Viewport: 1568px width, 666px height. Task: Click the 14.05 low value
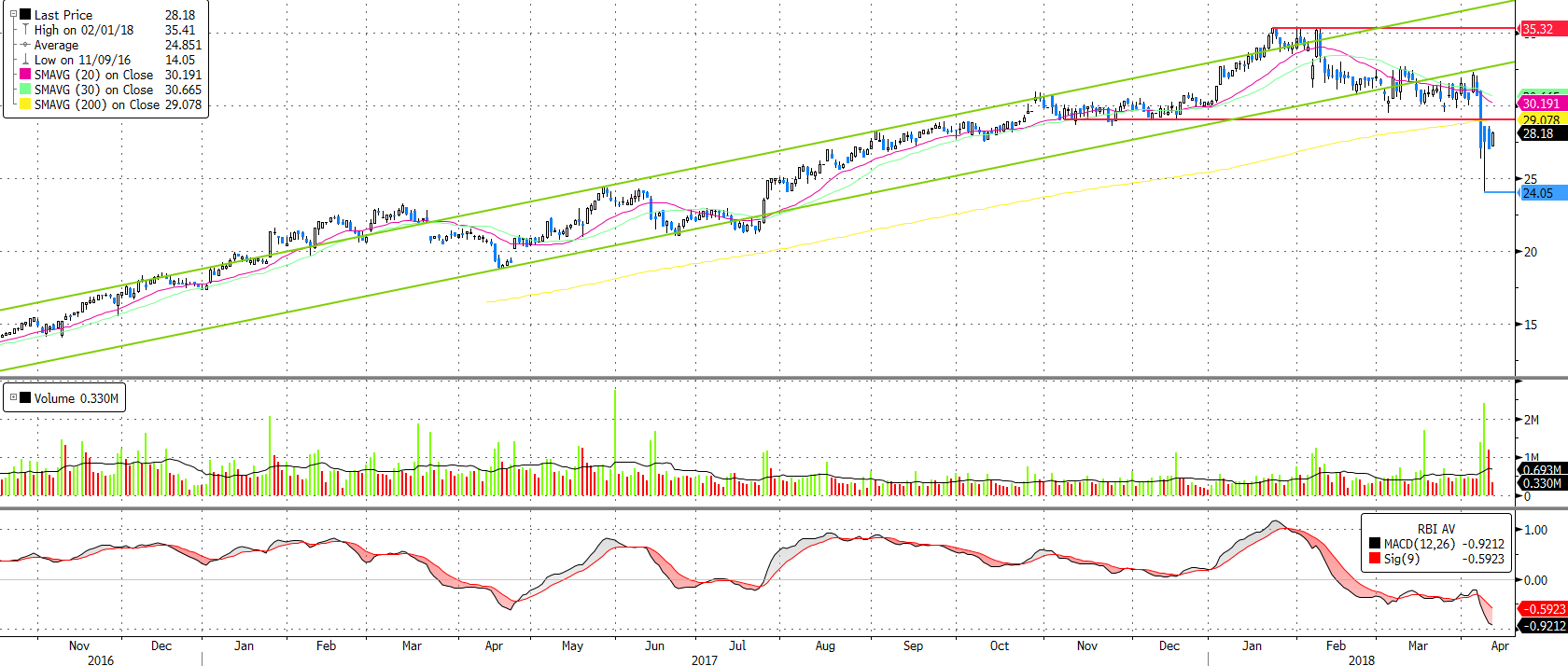coord(180,60)
